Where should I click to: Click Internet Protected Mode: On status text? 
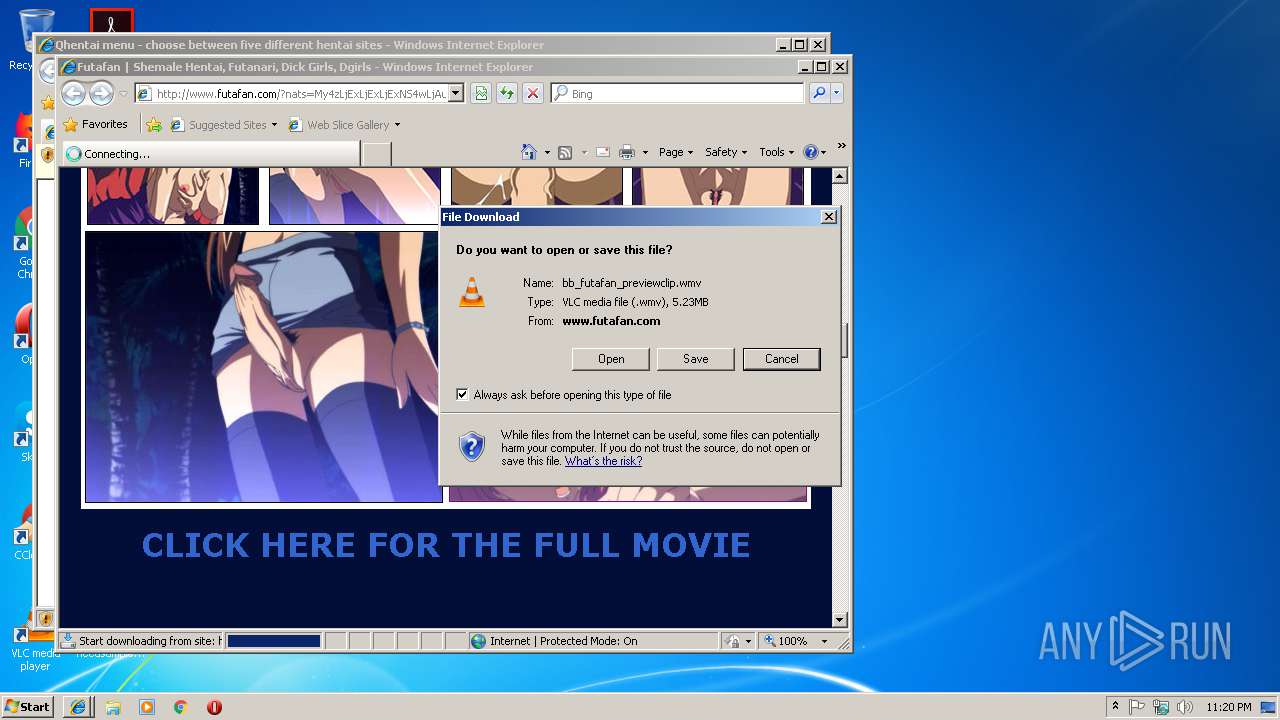(x=563, y=641)
